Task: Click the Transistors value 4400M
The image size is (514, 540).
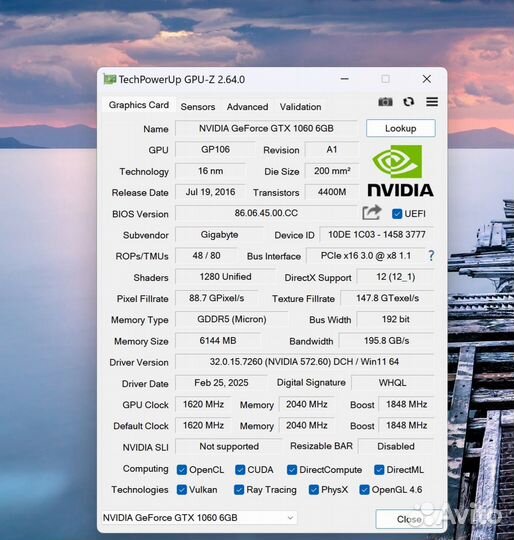Action: point(332,192)
